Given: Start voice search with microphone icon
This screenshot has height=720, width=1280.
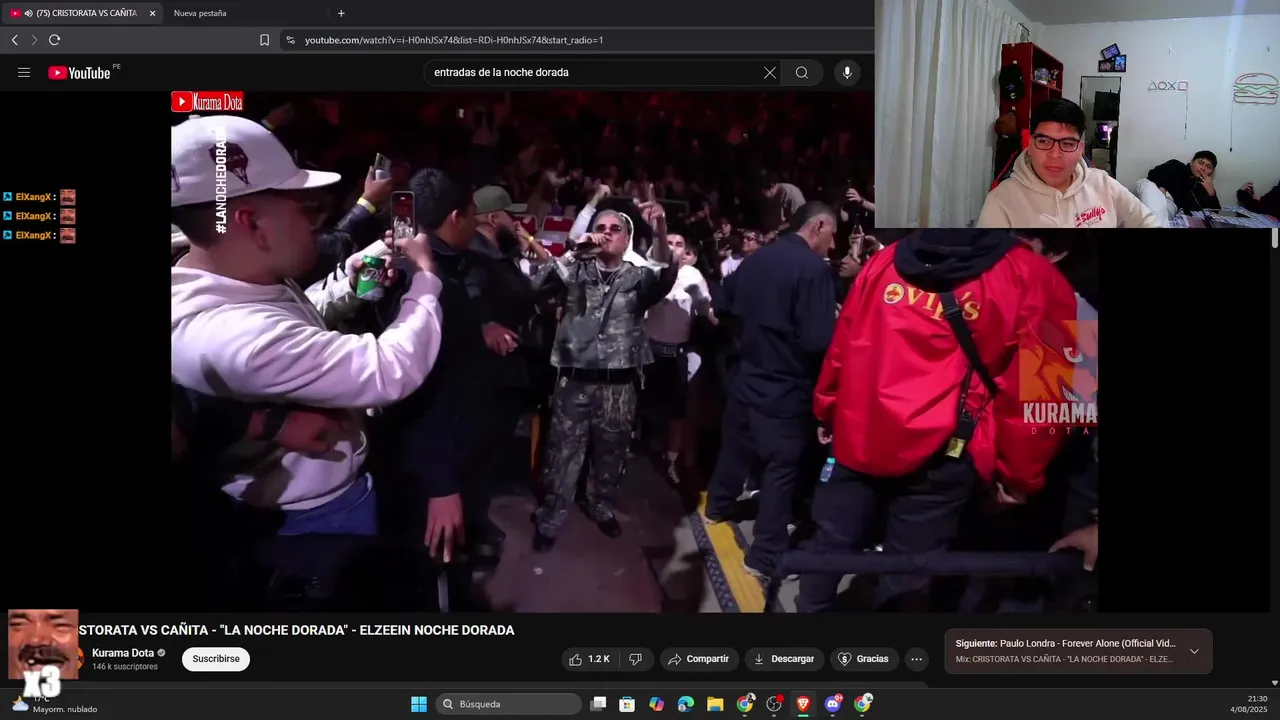Looking at the screenshot, I should coord(847,72).
